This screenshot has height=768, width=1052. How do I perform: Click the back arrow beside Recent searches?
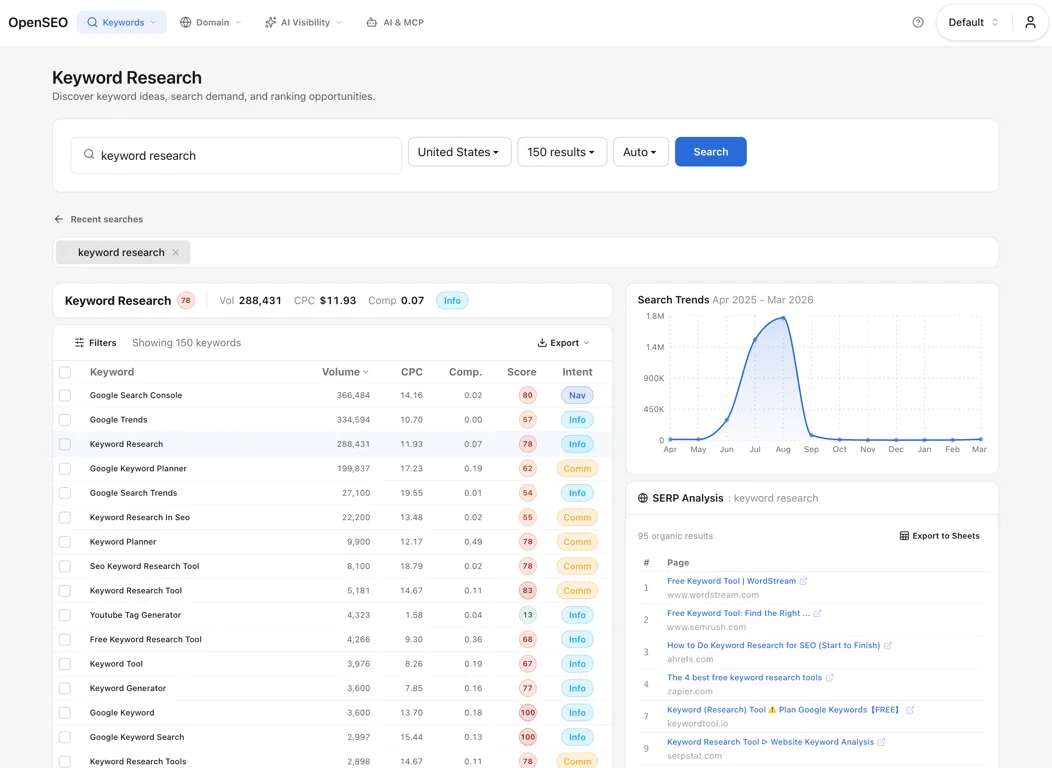click(x=58, y=219)
